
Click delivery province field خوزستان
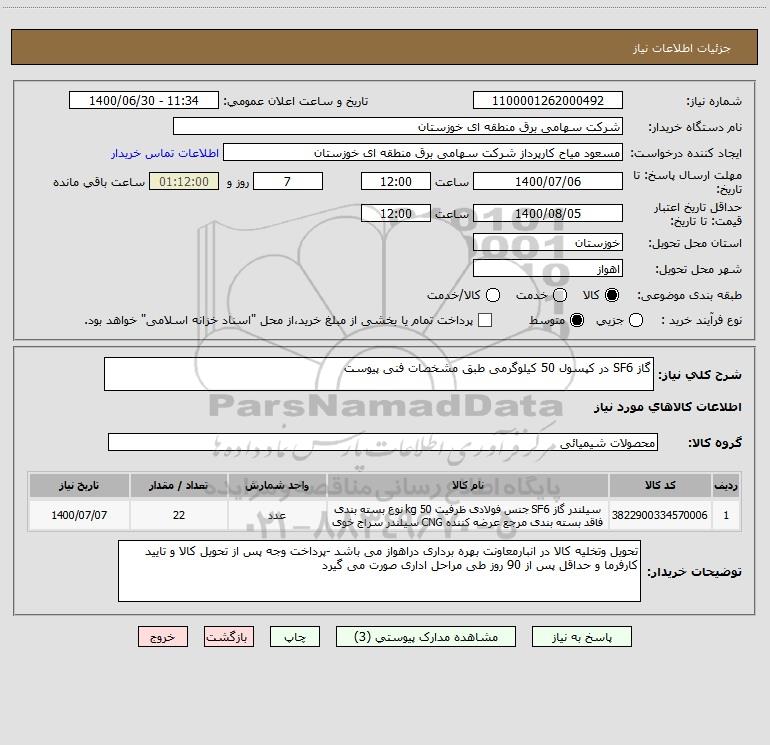click(x=548, y=242)
